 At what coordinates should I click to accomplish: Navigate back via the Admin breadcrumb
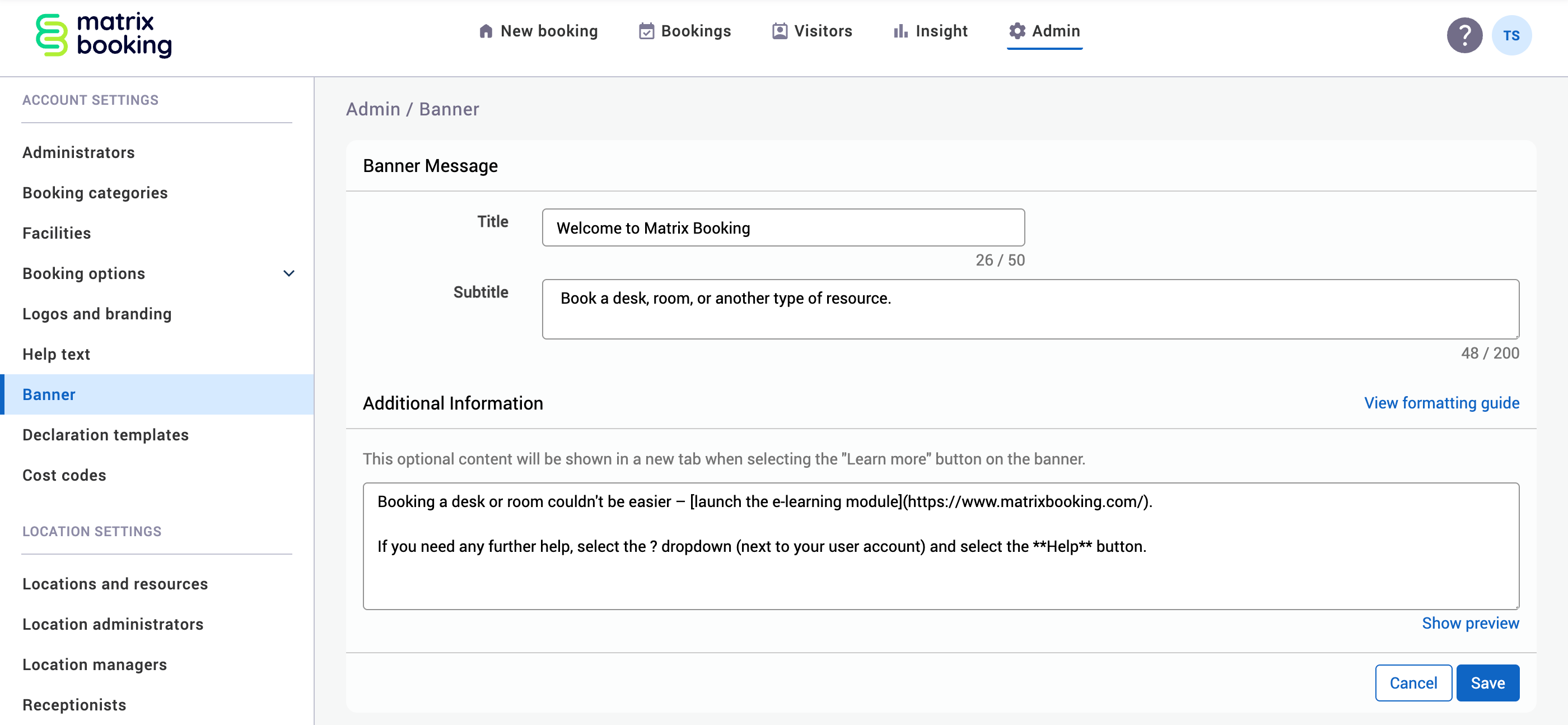pos(374,109)
